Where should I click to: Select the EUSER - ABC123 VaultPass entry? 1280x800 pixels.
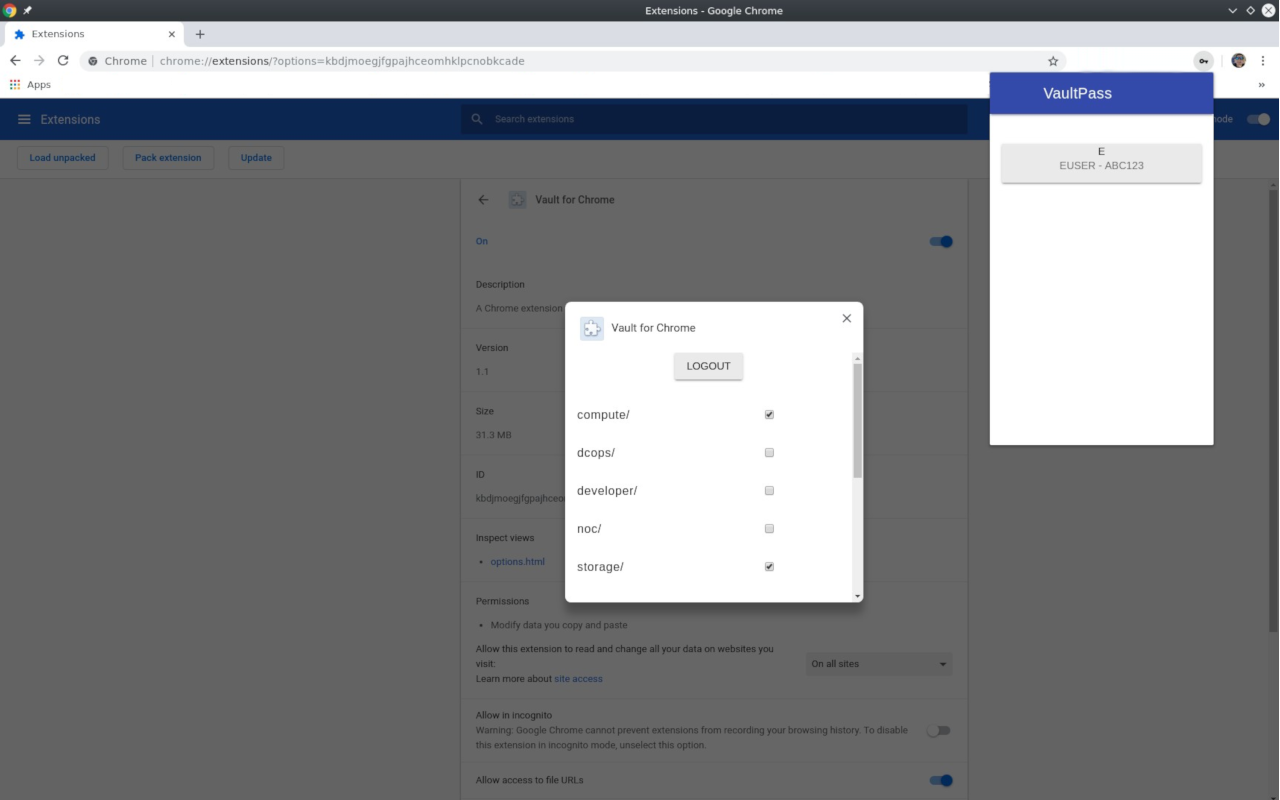click(1101, 163)
